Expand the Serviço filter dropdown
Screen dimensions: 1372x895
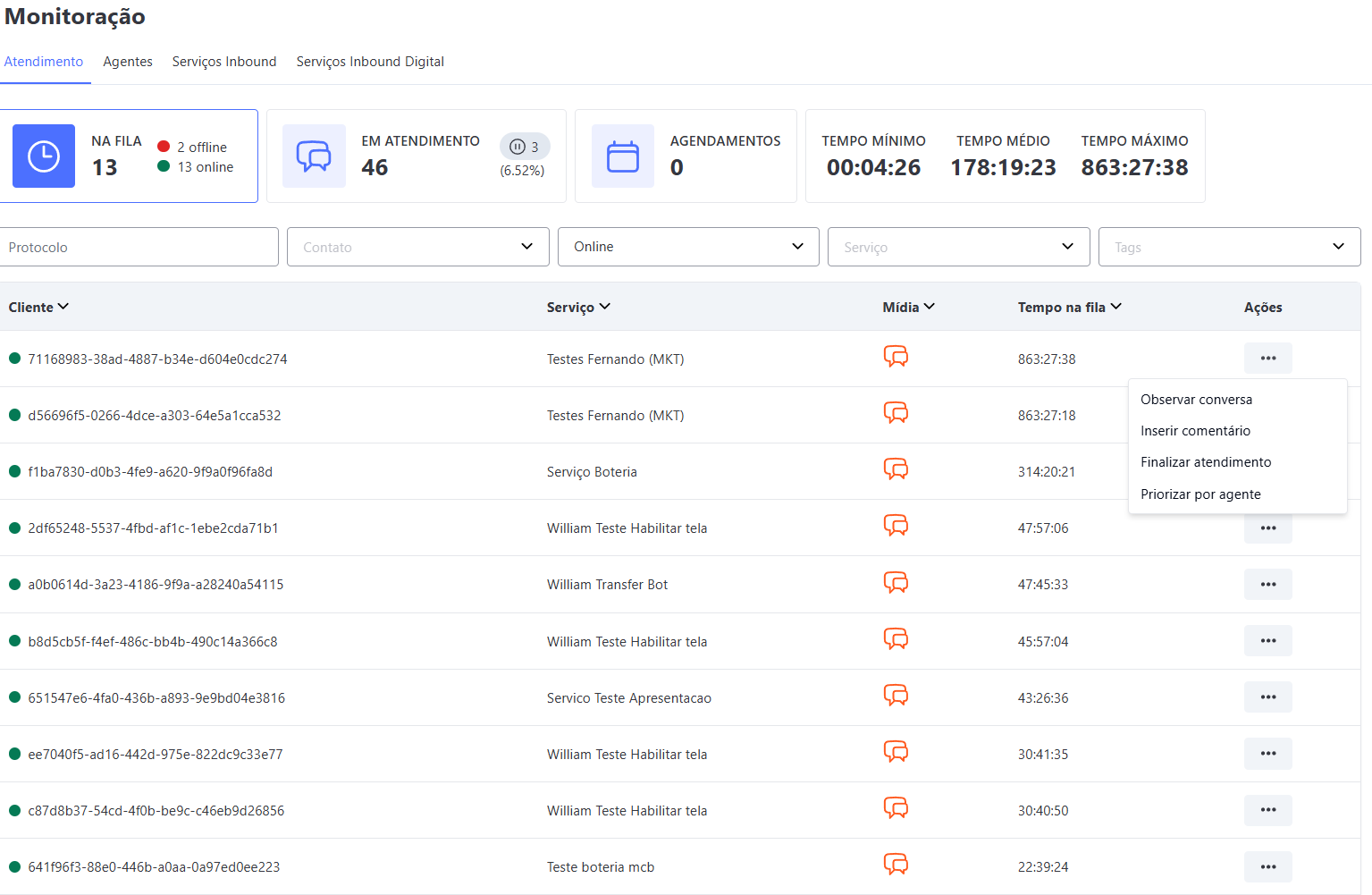tap(958, 247)
